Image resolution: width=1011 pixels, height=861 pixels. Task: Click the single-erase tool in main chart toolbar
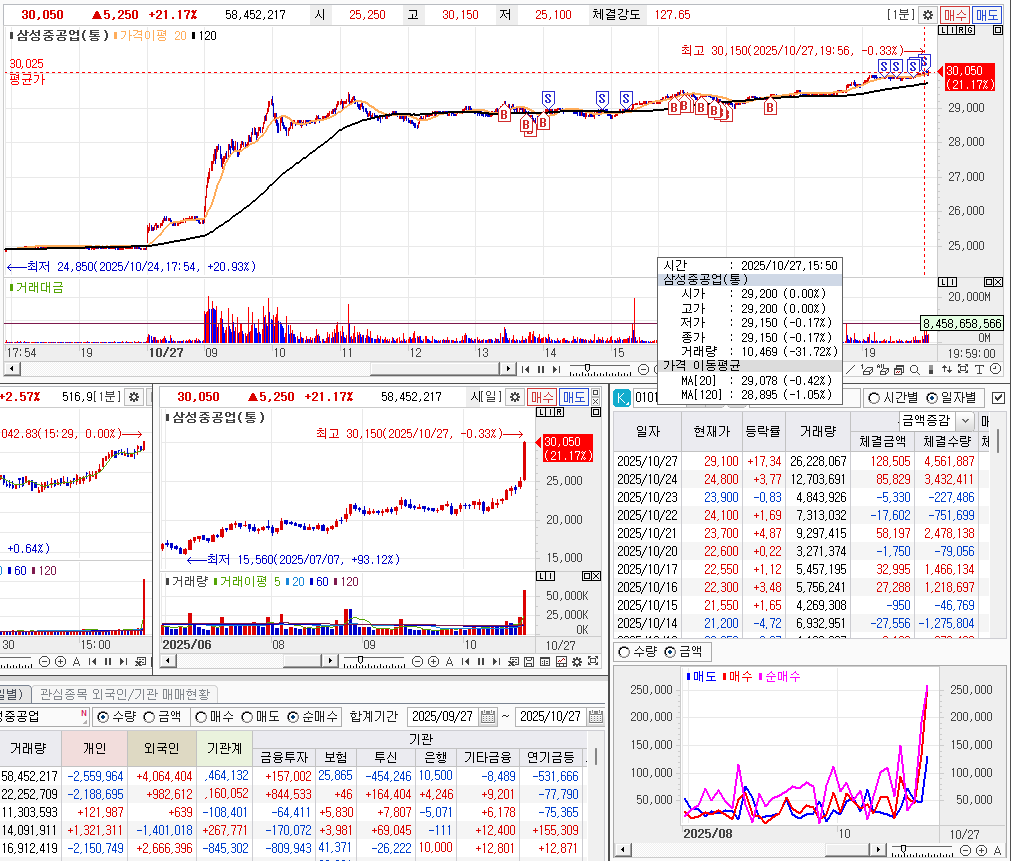coord(867,370)
